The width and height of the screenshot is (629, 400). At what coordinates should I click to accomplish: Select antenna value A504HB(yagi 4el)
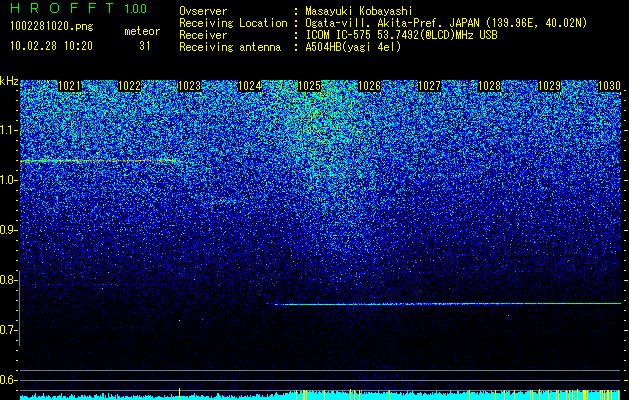[x=353, y=47]
